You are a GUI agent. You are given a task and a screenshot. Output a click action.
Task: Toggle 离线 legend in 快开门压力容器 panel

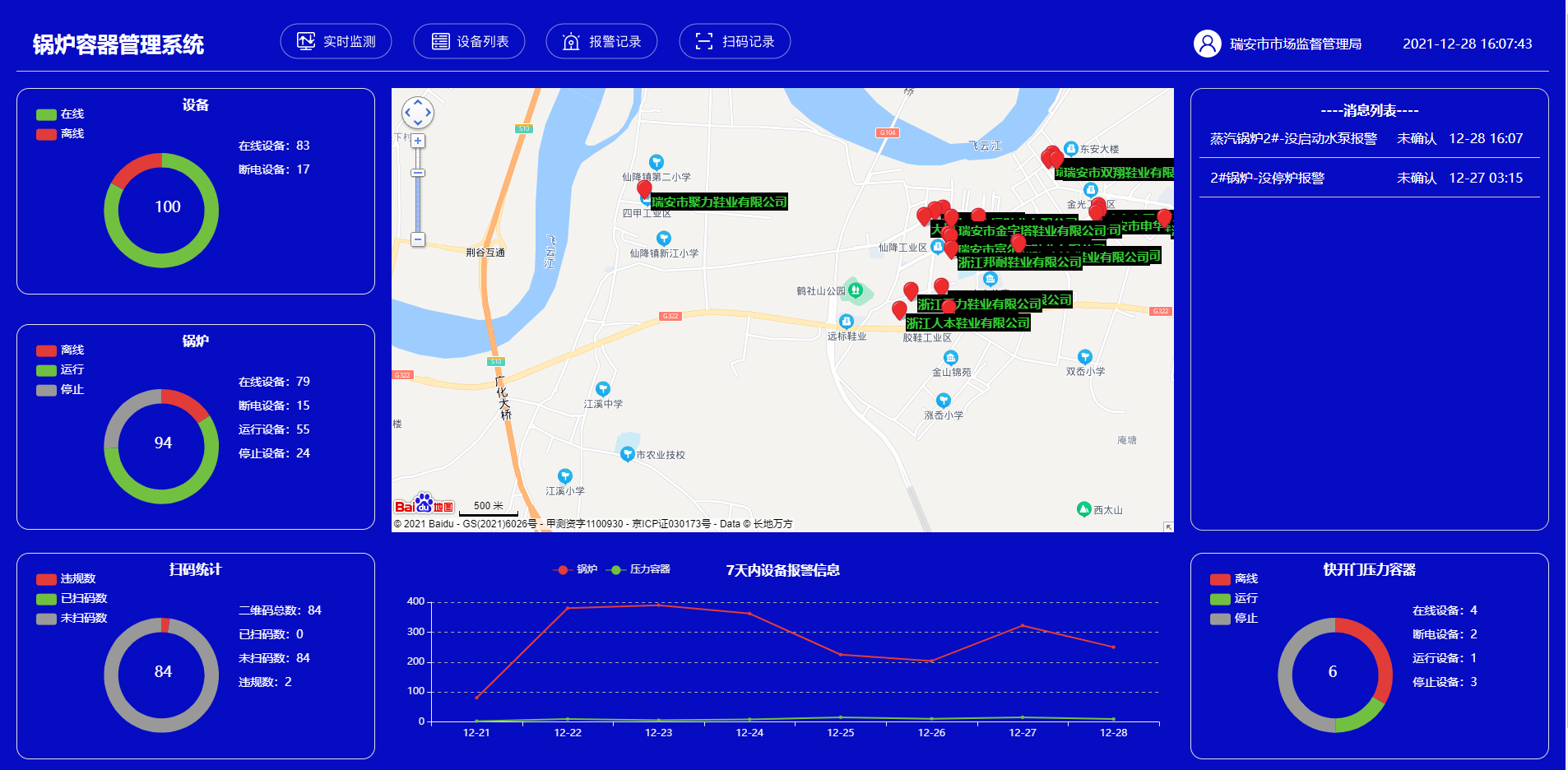coord(1234,579)
